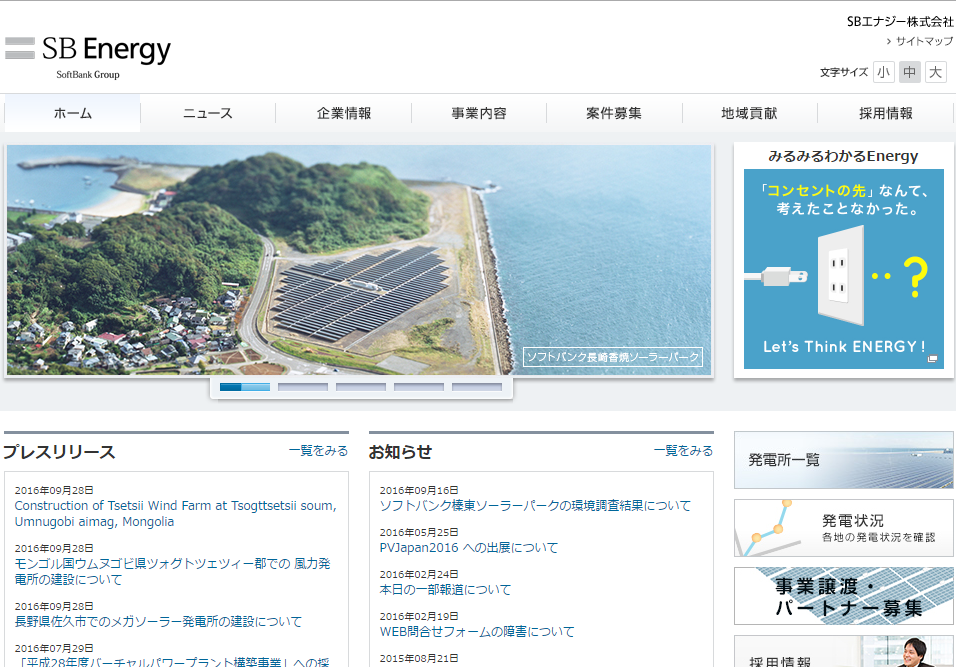Viewport: 956px width, 667px height.
Task: Open the 事業譲渡・パートナー募集 banner
Action: (844, 596)
